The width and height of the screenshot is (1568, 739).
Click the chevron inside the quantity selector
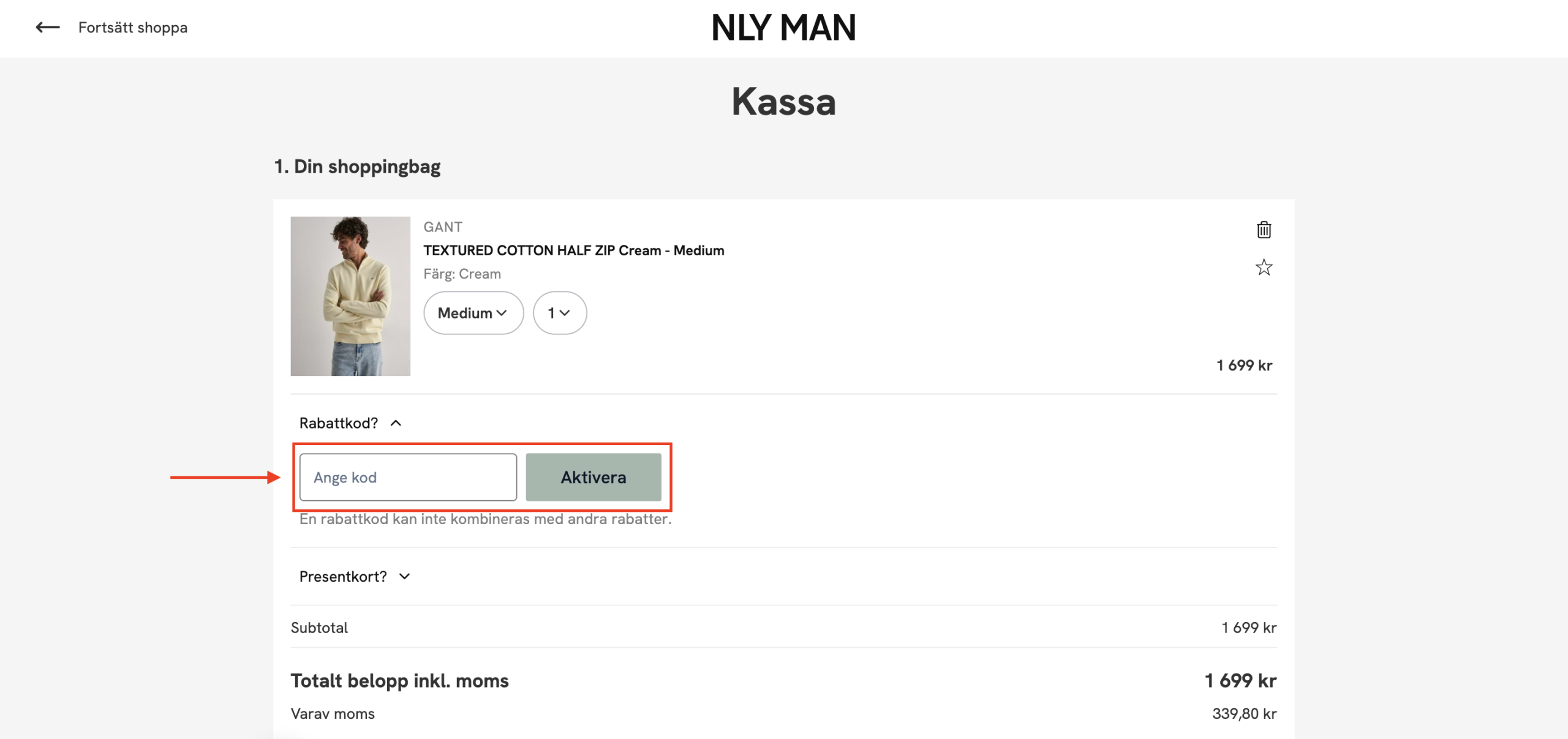coord(565,313)
